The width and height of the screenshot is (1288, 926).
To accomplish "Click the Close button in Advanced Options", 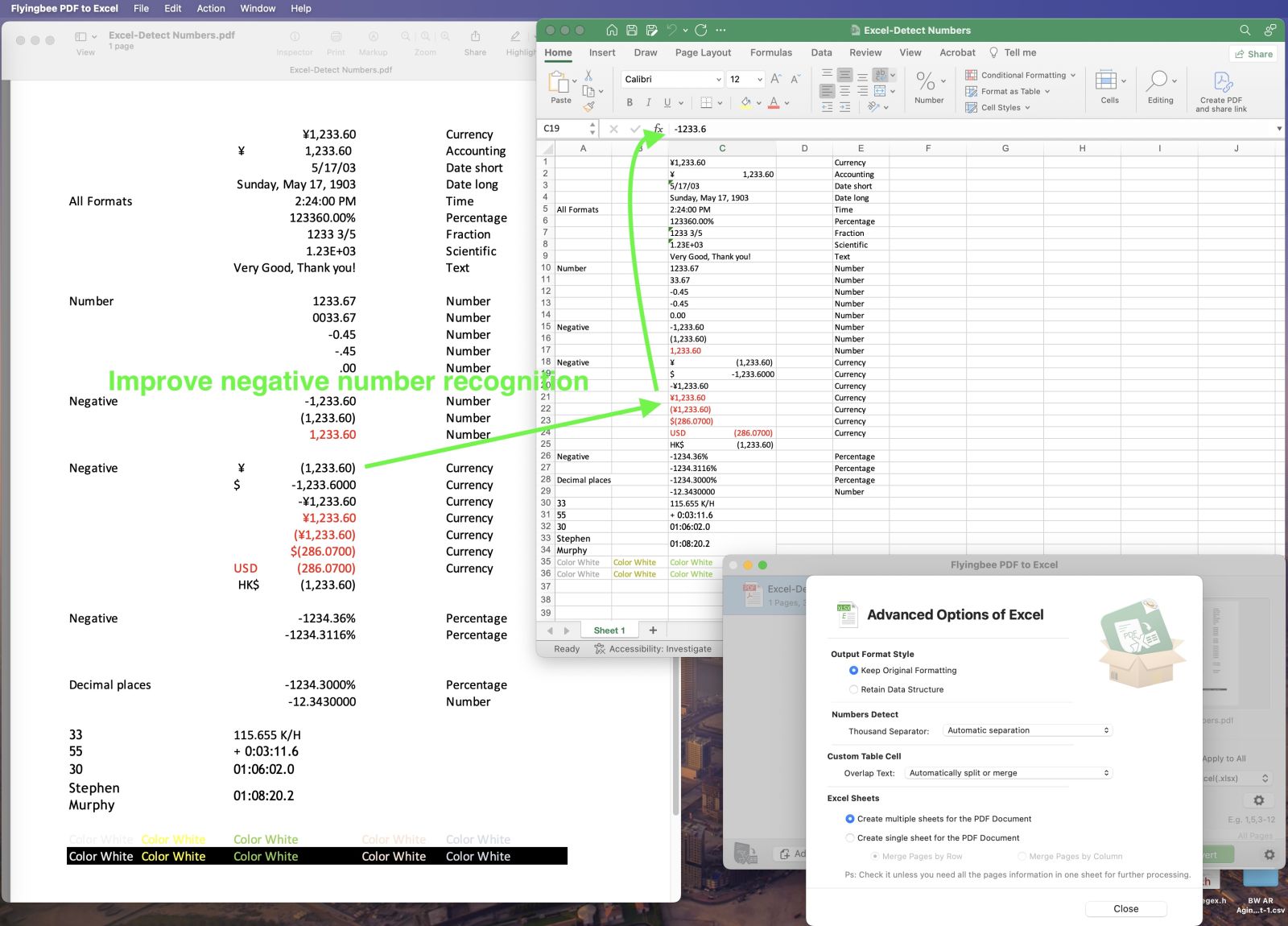I will point(1125,908).
